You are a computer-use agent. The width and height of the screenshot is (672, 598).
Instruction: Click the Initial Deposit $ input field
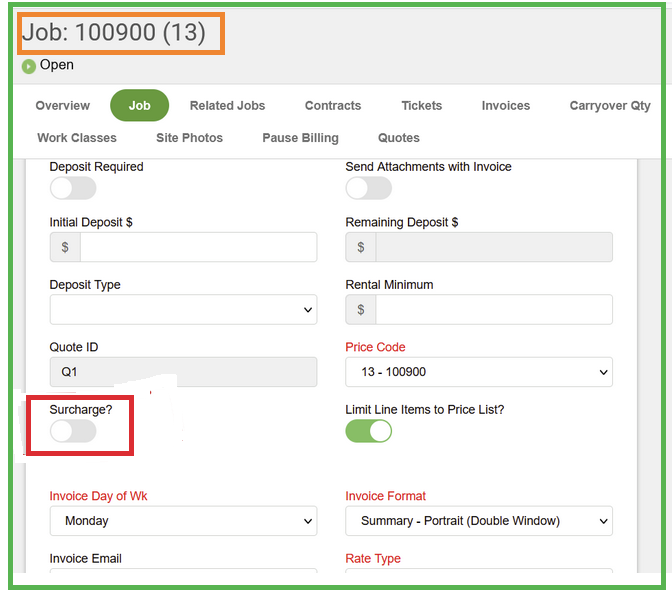coord(198,247)
